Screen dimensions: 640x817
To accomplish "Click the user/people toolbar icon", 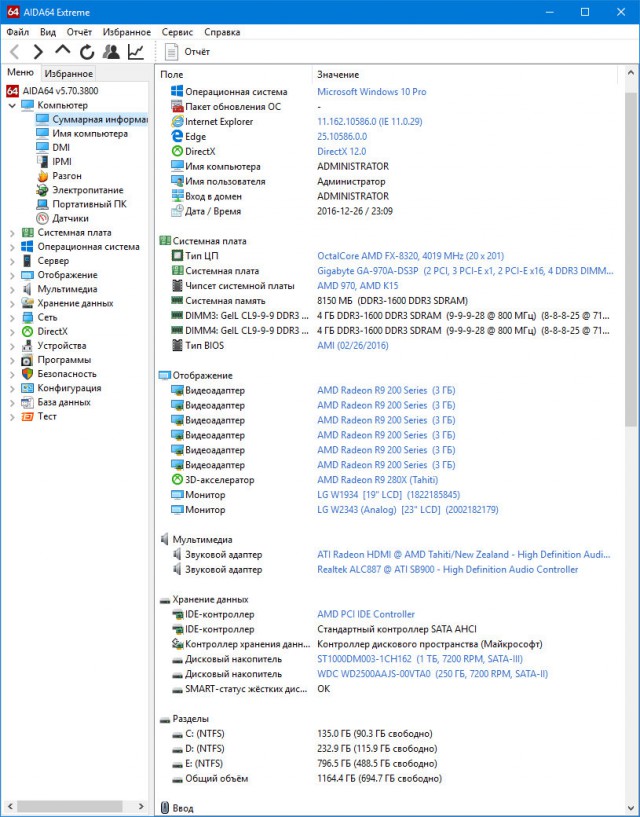I will (x=110, y=52).
